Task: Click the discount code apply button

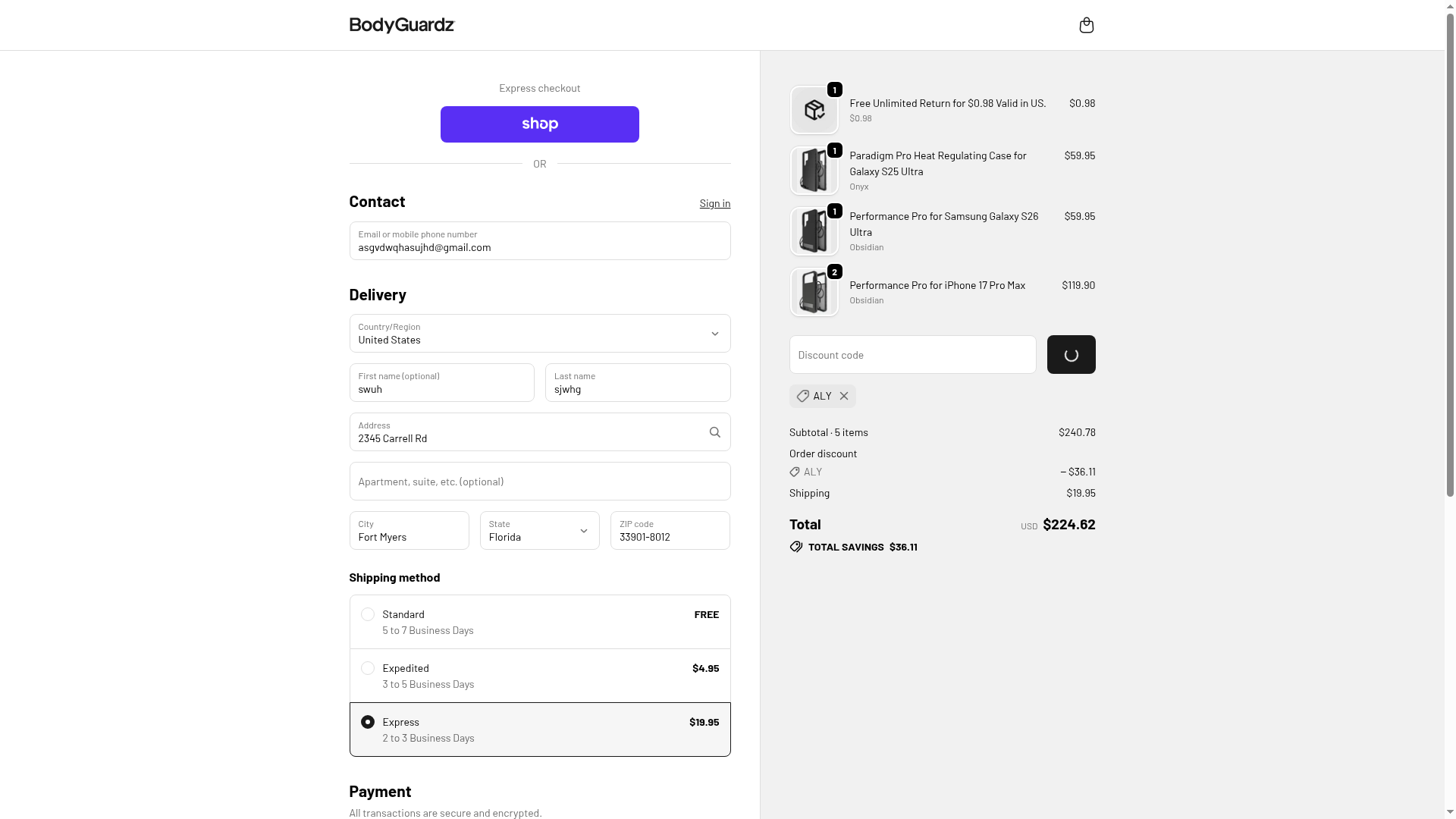Action: [1071, 355]
